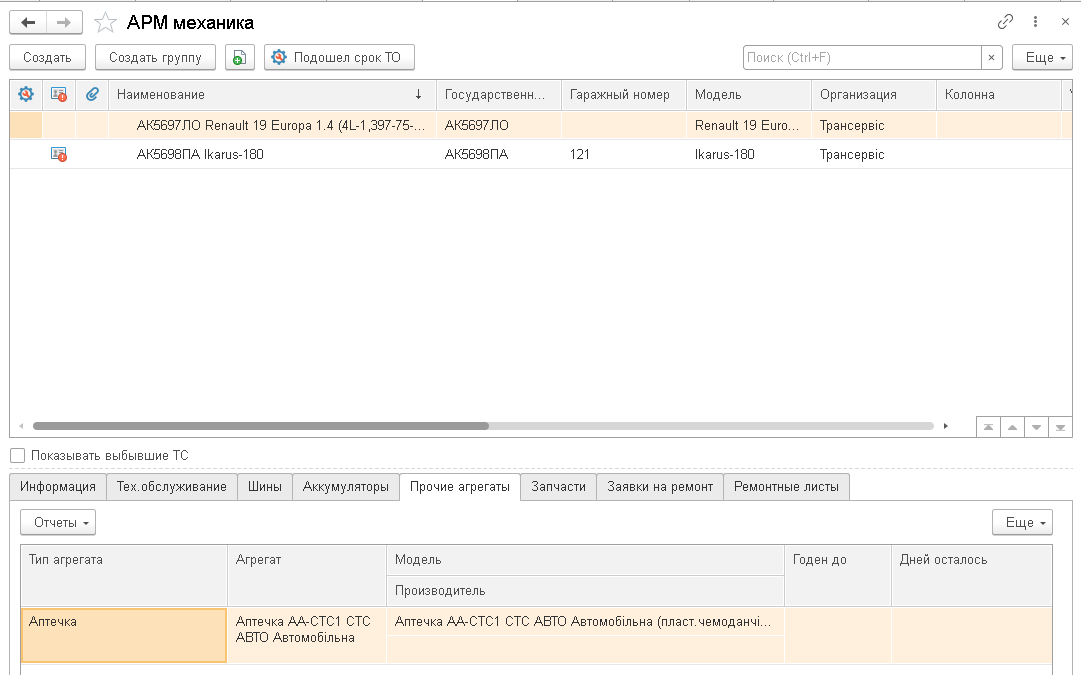Click the paperclip attachments column header
The height and width of the screenshot is (675, 1081).
(92, 94)
